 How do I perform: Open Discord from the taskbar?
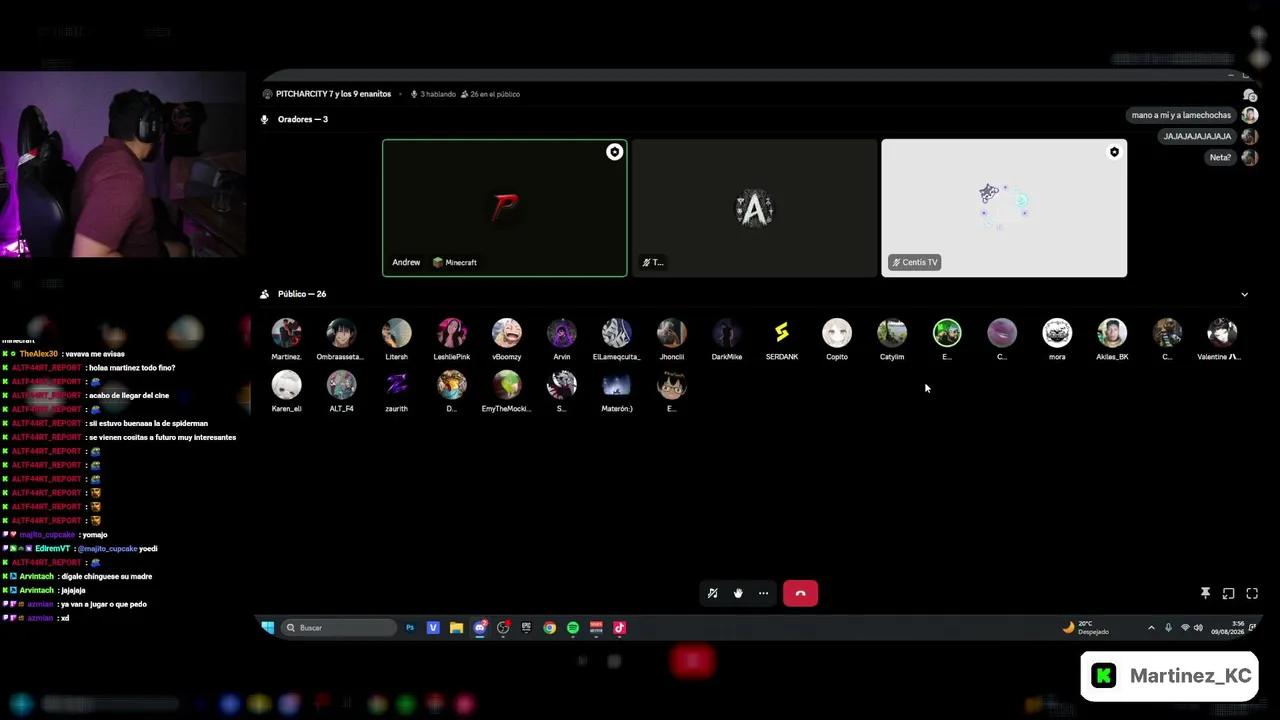pos(480,628)
